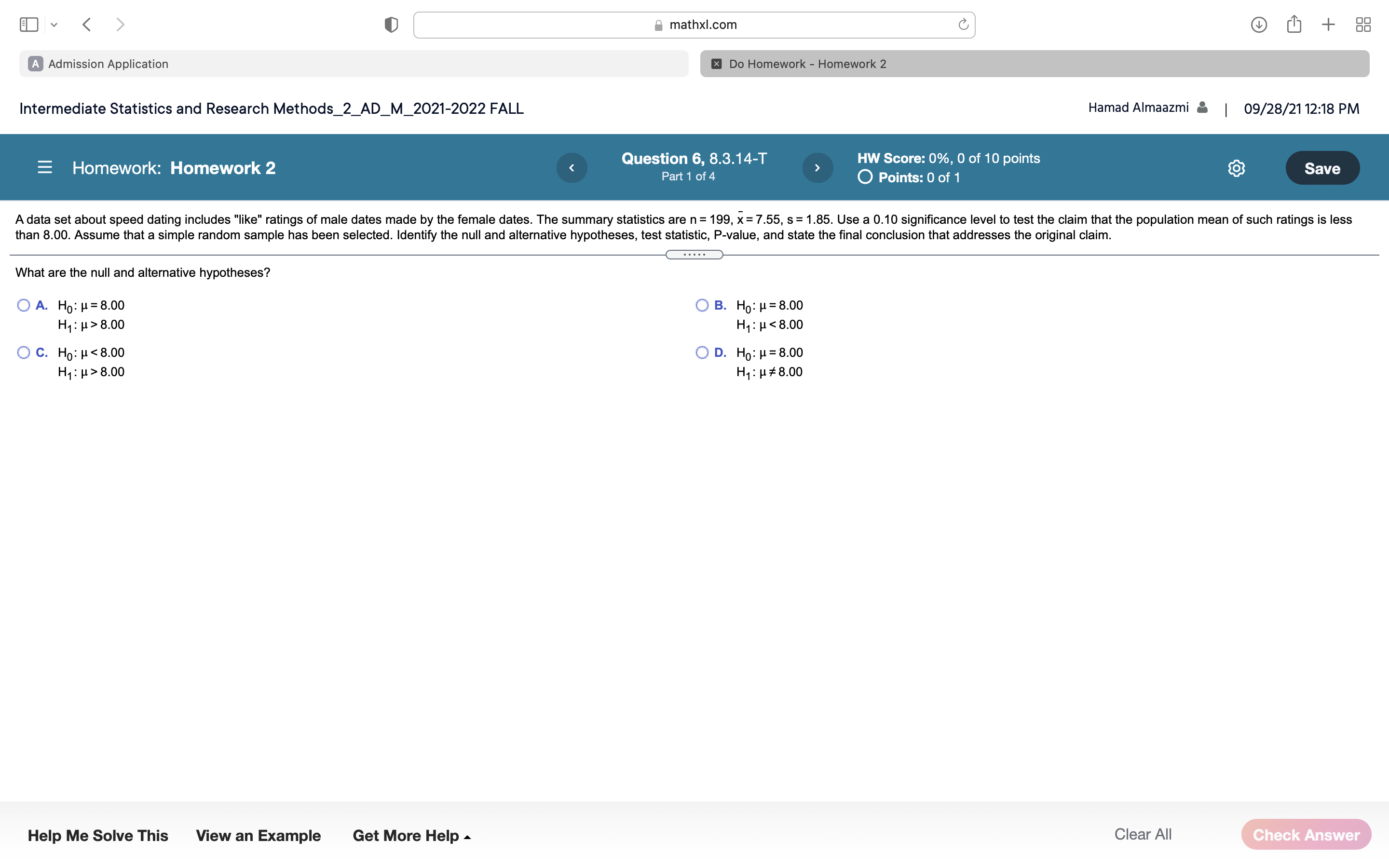Click the Save button
Screen dimensions: 1389x868
[1322, 168]
